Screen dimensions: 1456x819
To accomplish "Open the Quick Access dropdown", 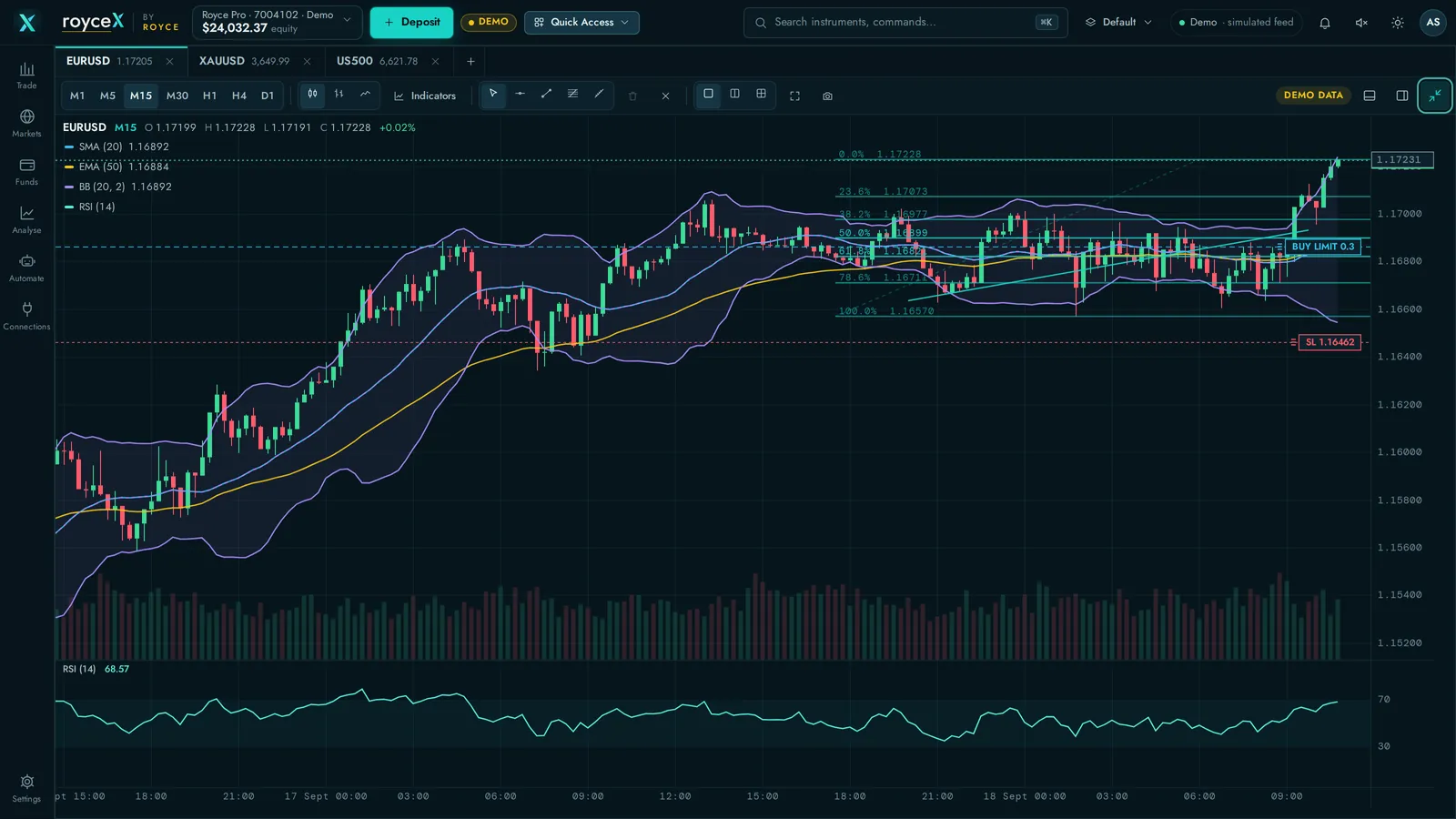I will pyautogui.click(x=581, y=22).
